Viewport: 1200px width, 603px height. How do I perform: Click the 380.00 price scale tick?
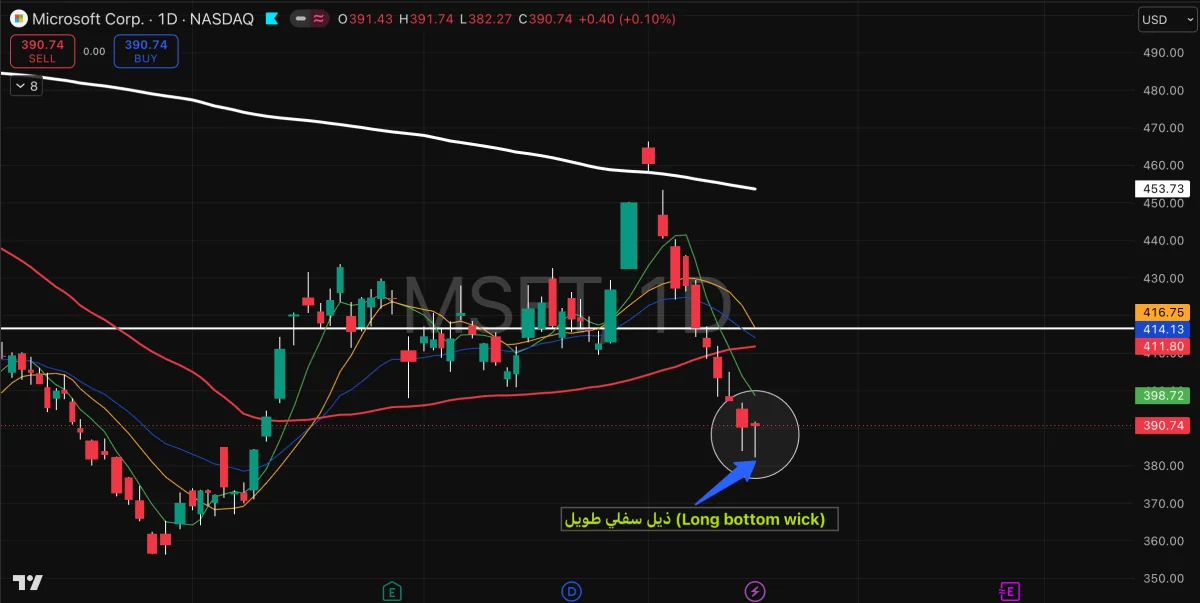point(1165,466)
